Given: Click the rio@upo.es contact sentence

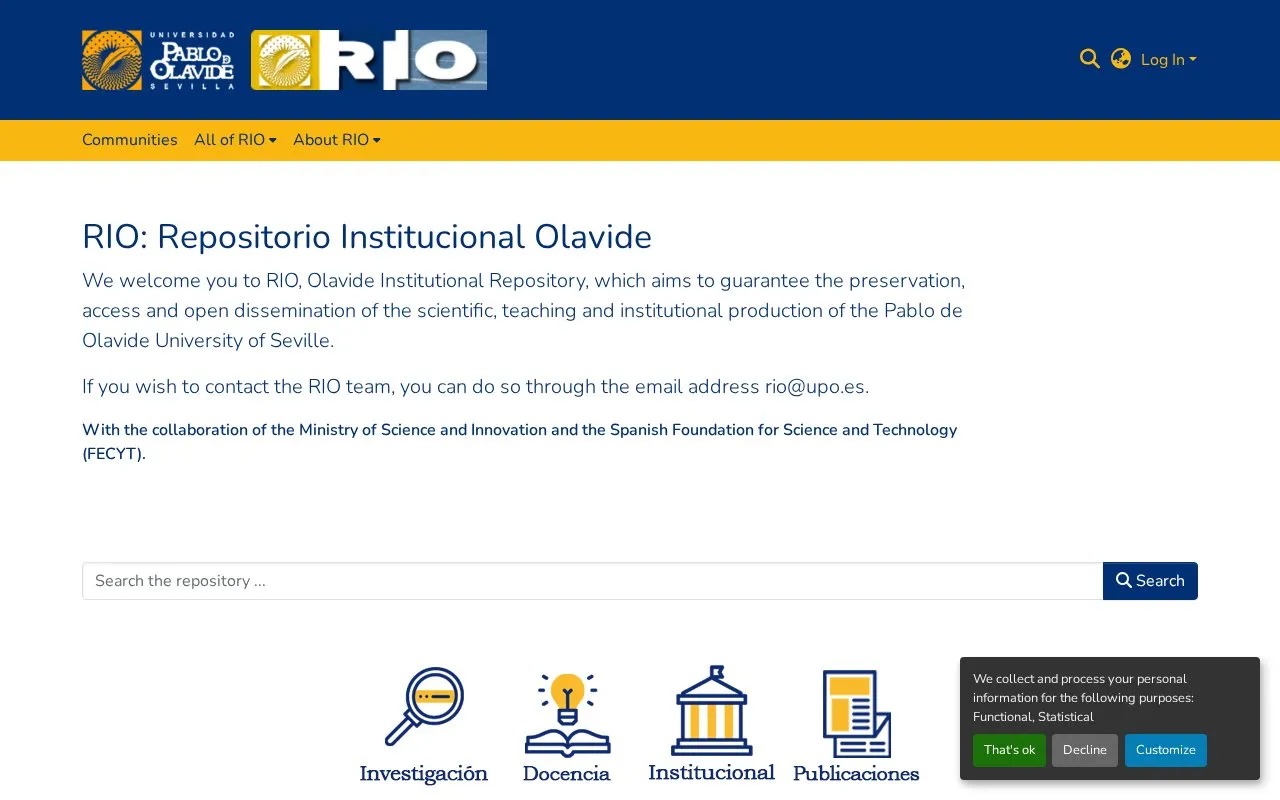Looking at the screenshot, I should click(476, 387).
